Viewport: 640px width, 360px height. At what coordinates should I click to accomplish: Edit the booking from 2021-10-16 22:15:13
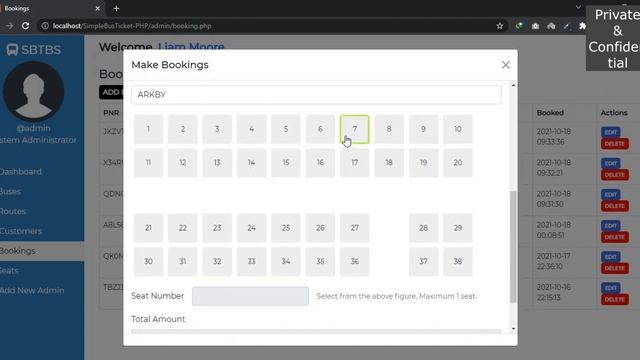coord(611,288)
